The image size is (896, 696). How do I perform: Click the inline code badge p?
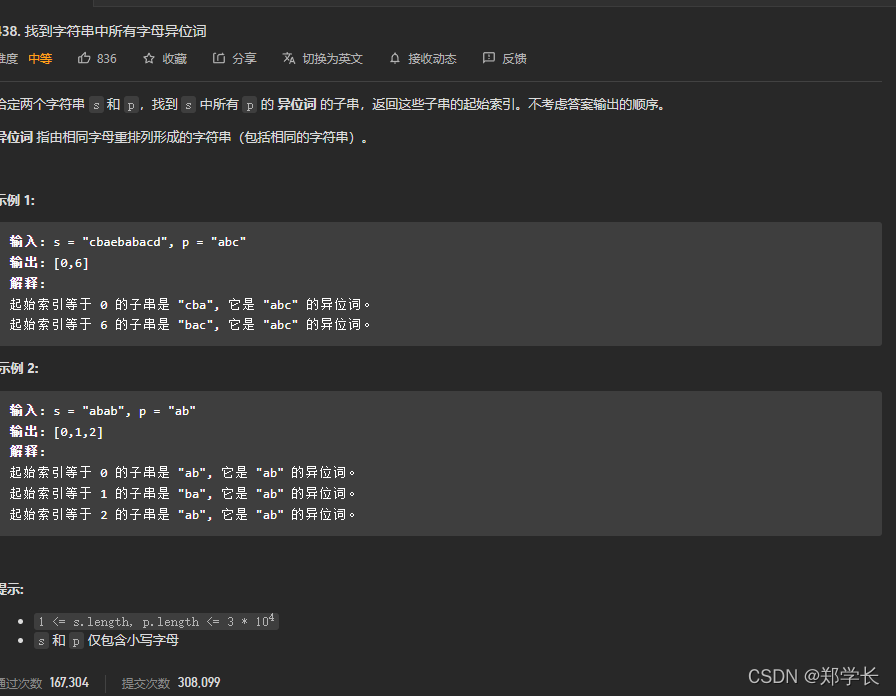tap(131, 103)
